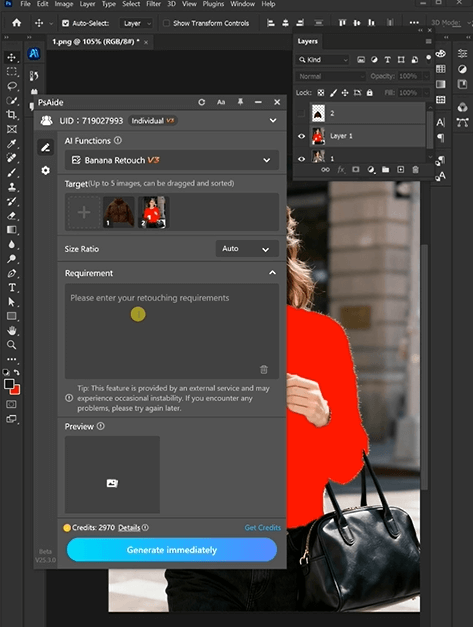
Task: Expand the UID account chevron
Action: click(273, 120)
